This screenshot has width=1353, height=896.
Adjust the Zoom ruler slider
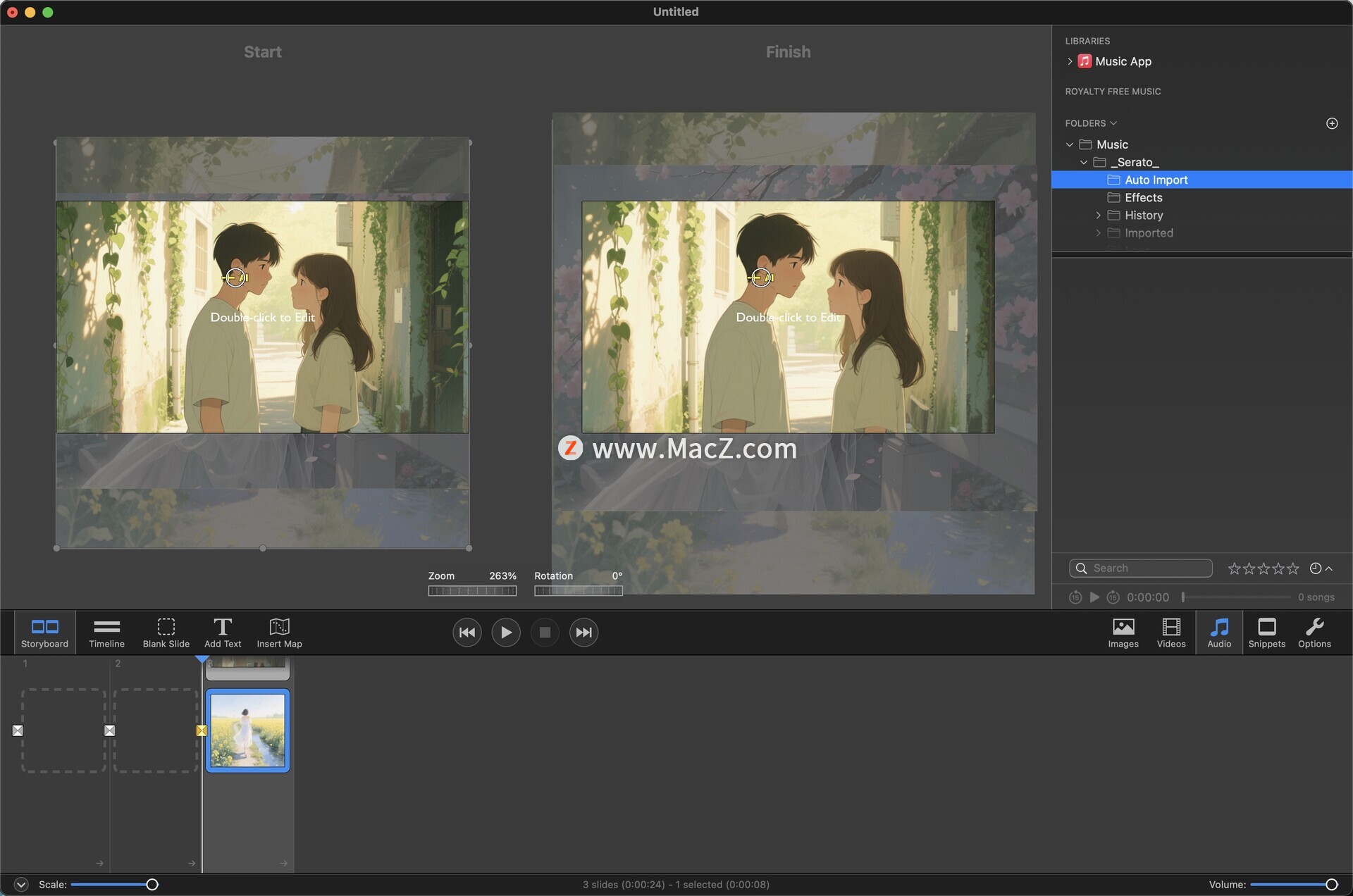coord(472,591)
